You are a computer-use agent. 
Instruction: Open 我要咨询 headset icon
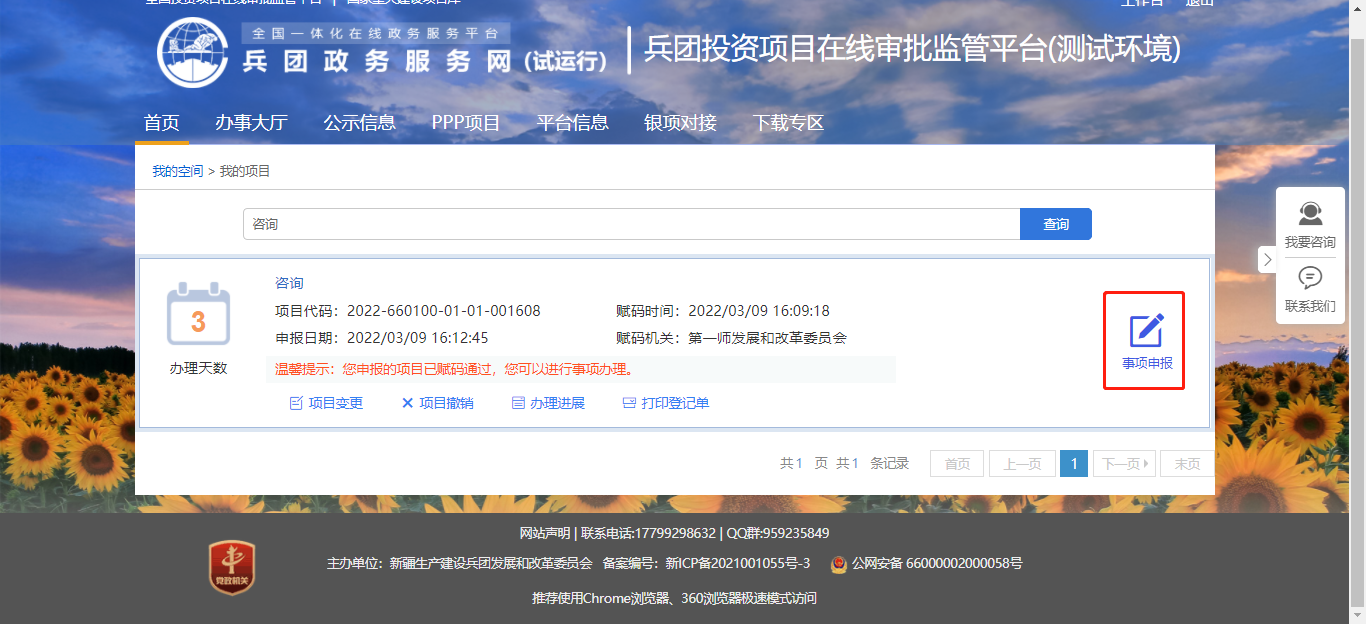point(1310,214)
